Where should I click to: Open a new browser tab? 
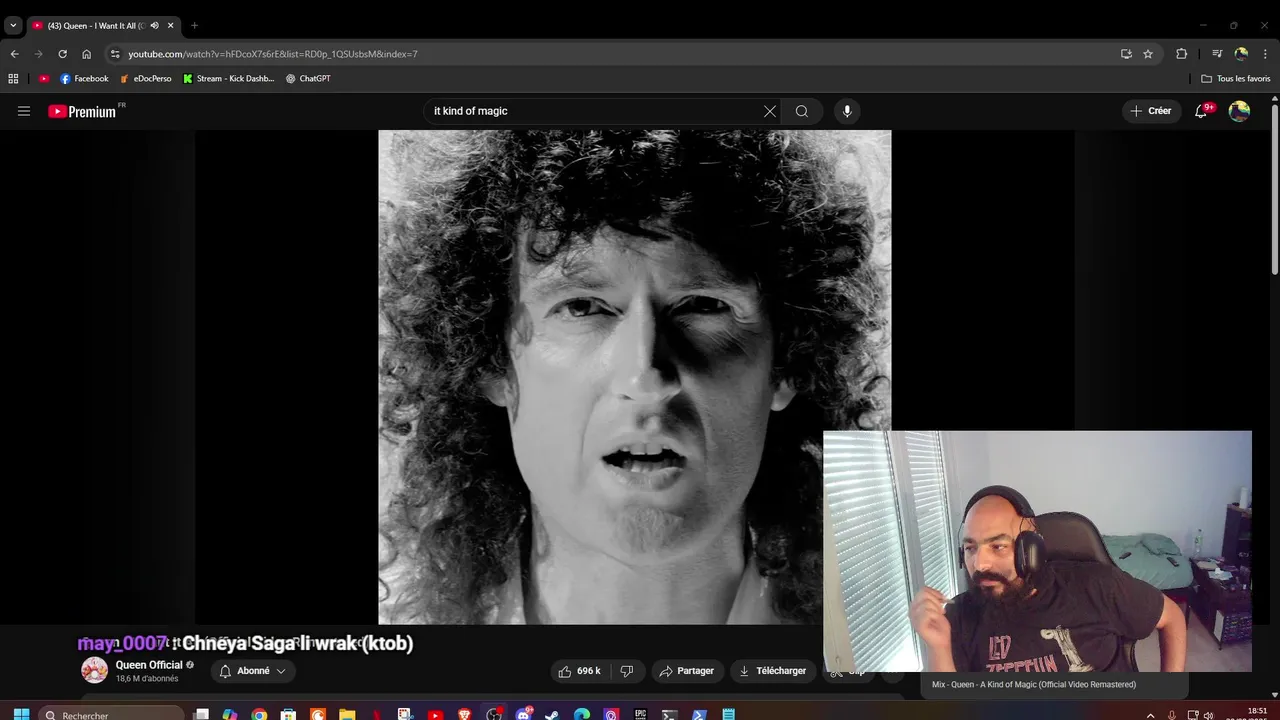(194, 25)
